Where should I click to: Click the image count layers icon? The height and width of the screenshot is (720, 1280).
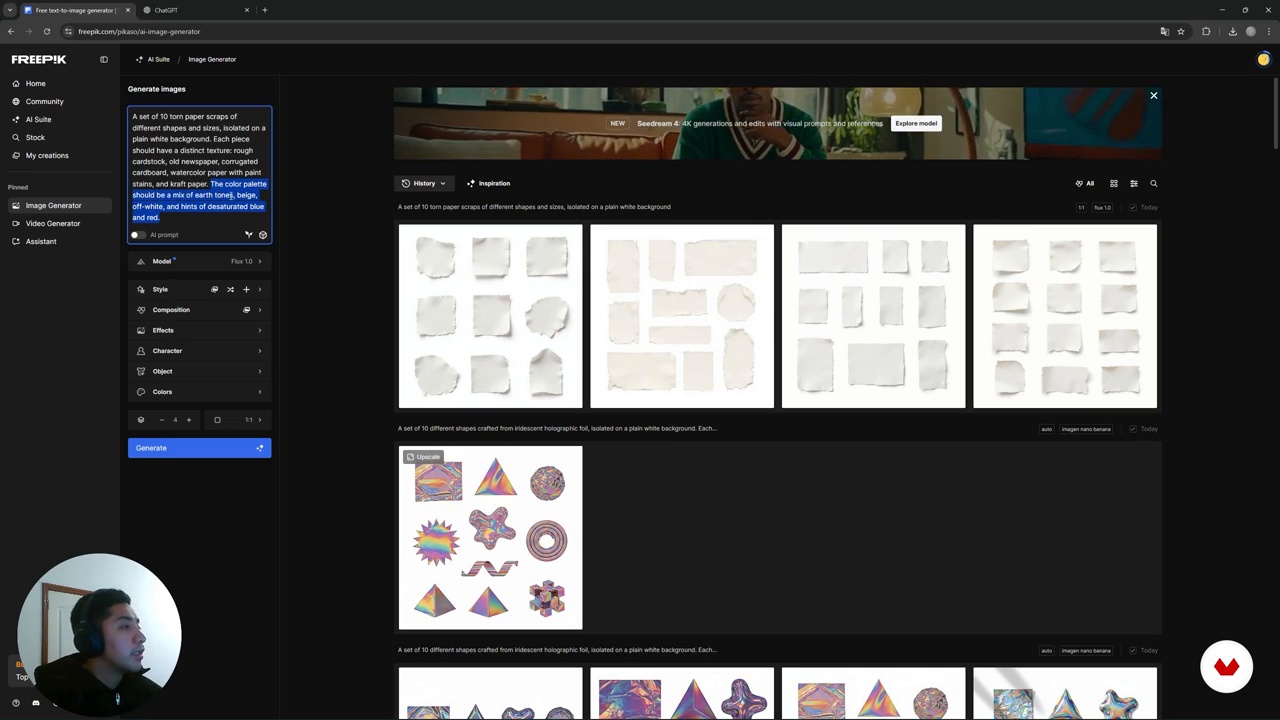pos(141,420)
